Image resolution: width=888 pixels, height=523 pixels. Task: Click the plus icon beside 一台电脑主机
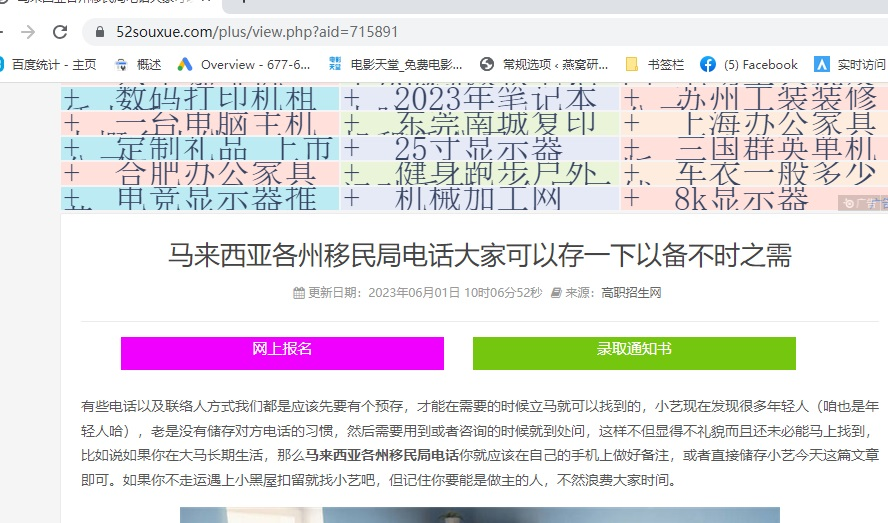point(71,123)
